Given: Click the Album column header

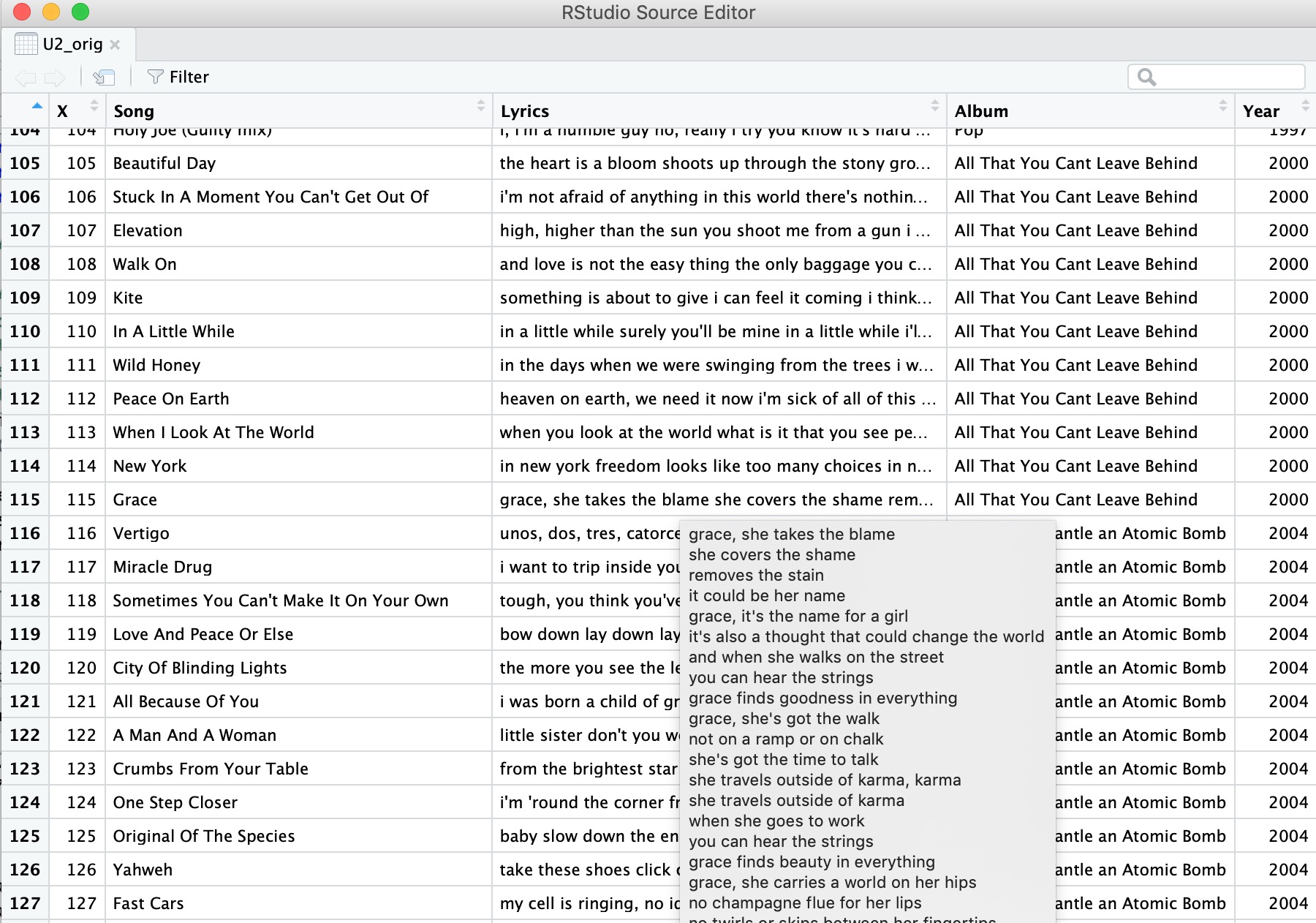Looking at the screenshot, I should [981, 111].
